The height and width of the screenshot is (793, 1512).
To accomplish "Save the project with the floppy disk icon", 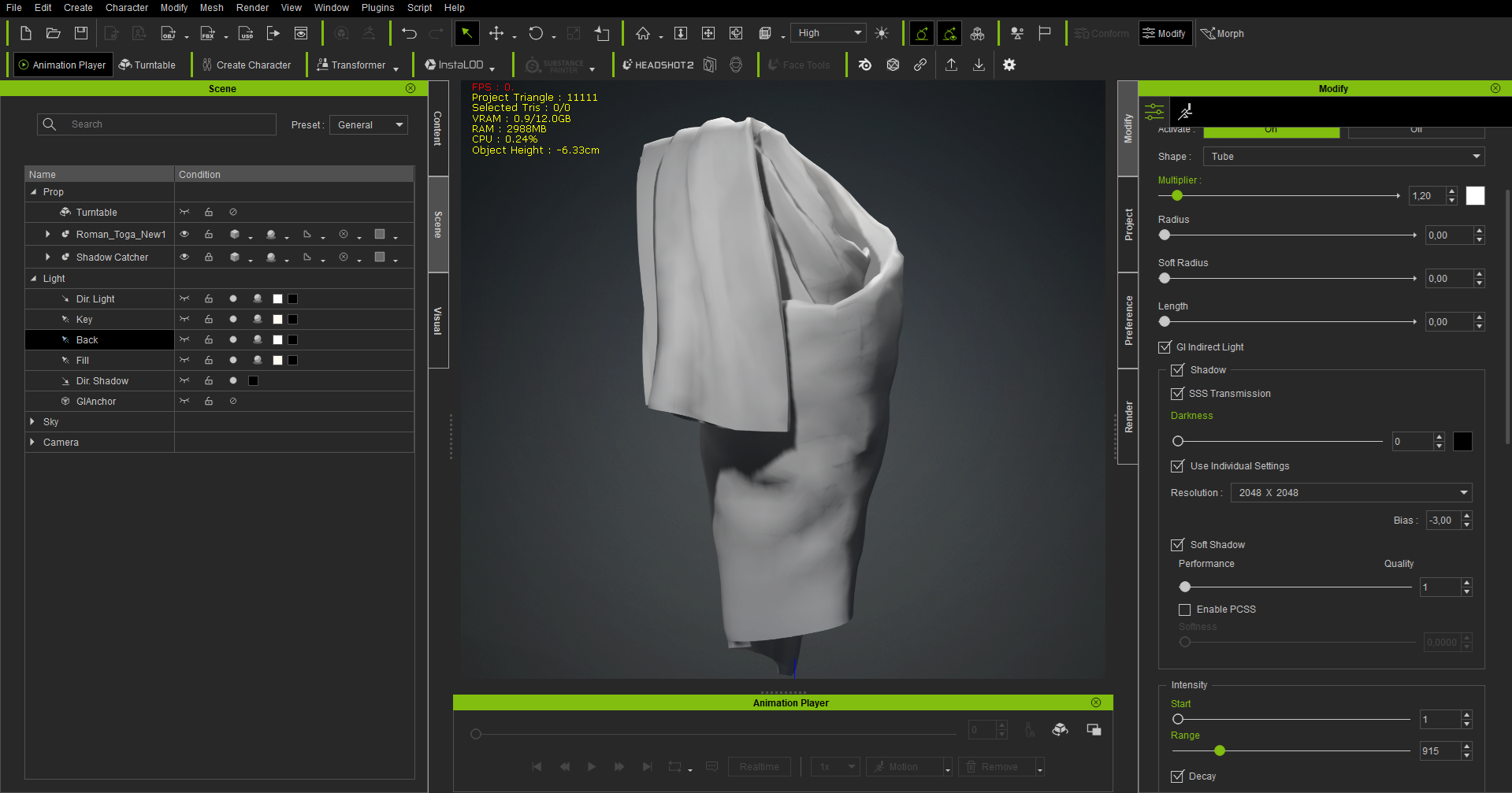I will tap(81, 33).
